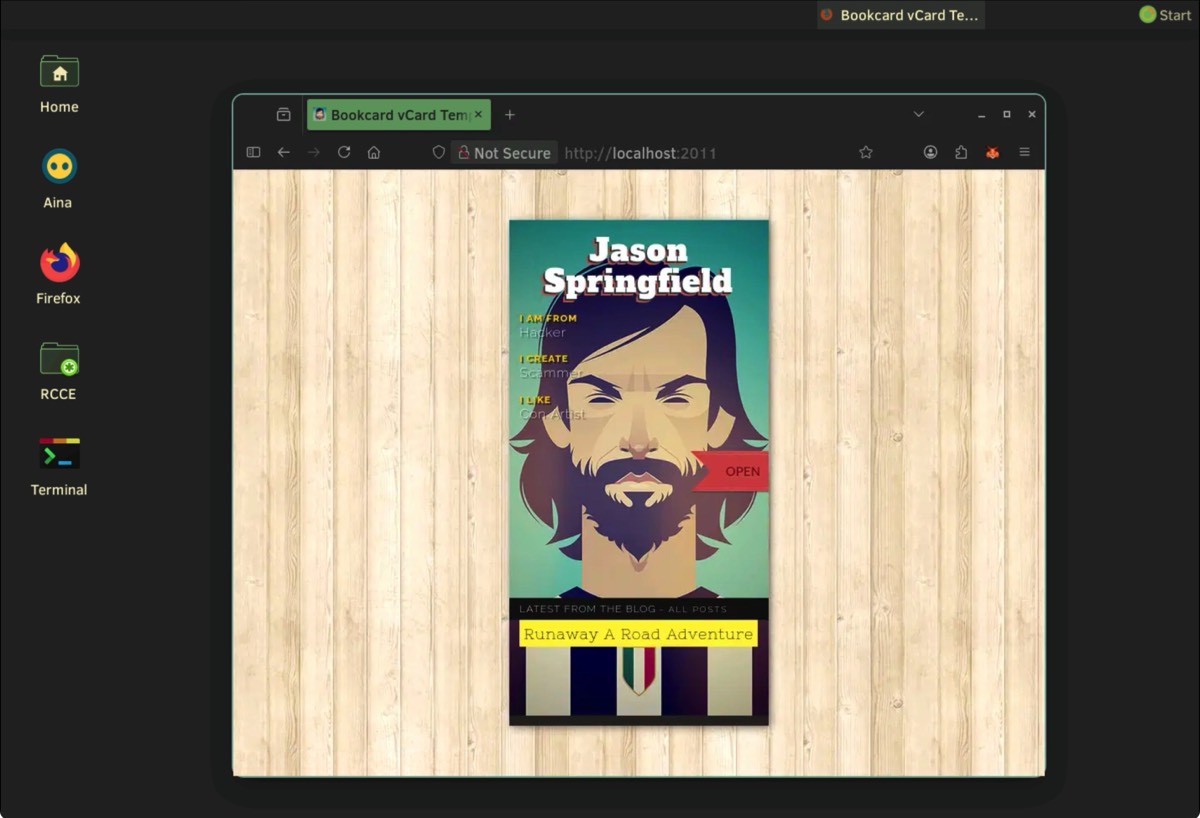Expand the list all tabs chevron
This screenshot has height=818, width=1200.
(918, 114)
